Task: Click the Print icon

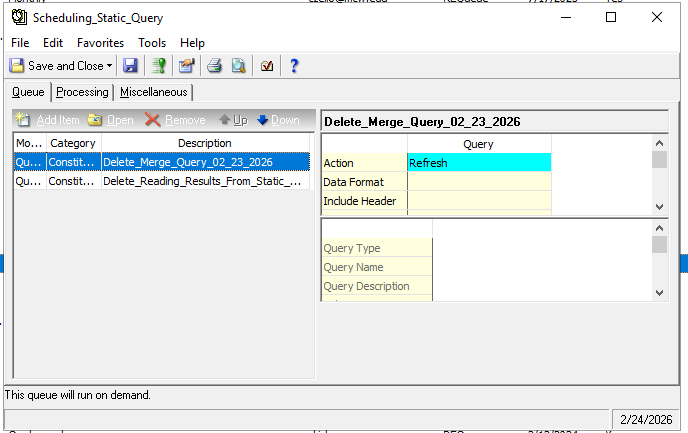Action: pos(215,66)
